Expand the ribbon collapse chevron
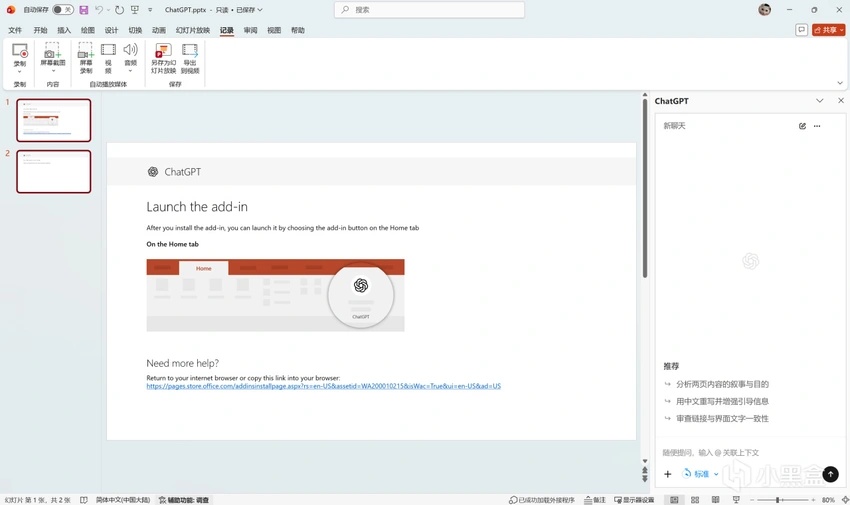This screenshot has width=850, height=505. 840,83
